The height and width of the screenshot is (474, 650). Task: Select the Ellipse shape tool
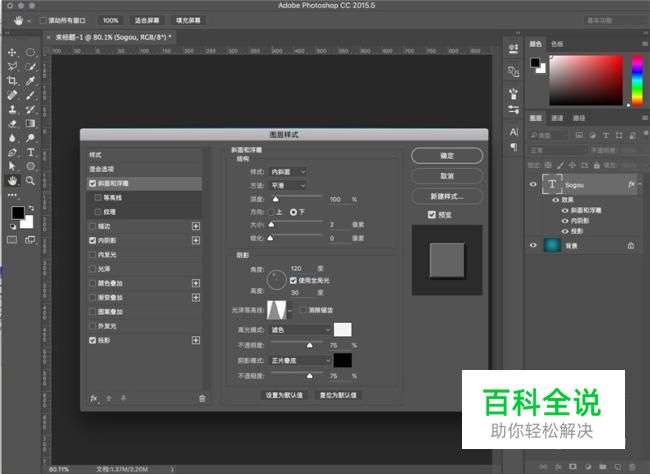(30, 166)
